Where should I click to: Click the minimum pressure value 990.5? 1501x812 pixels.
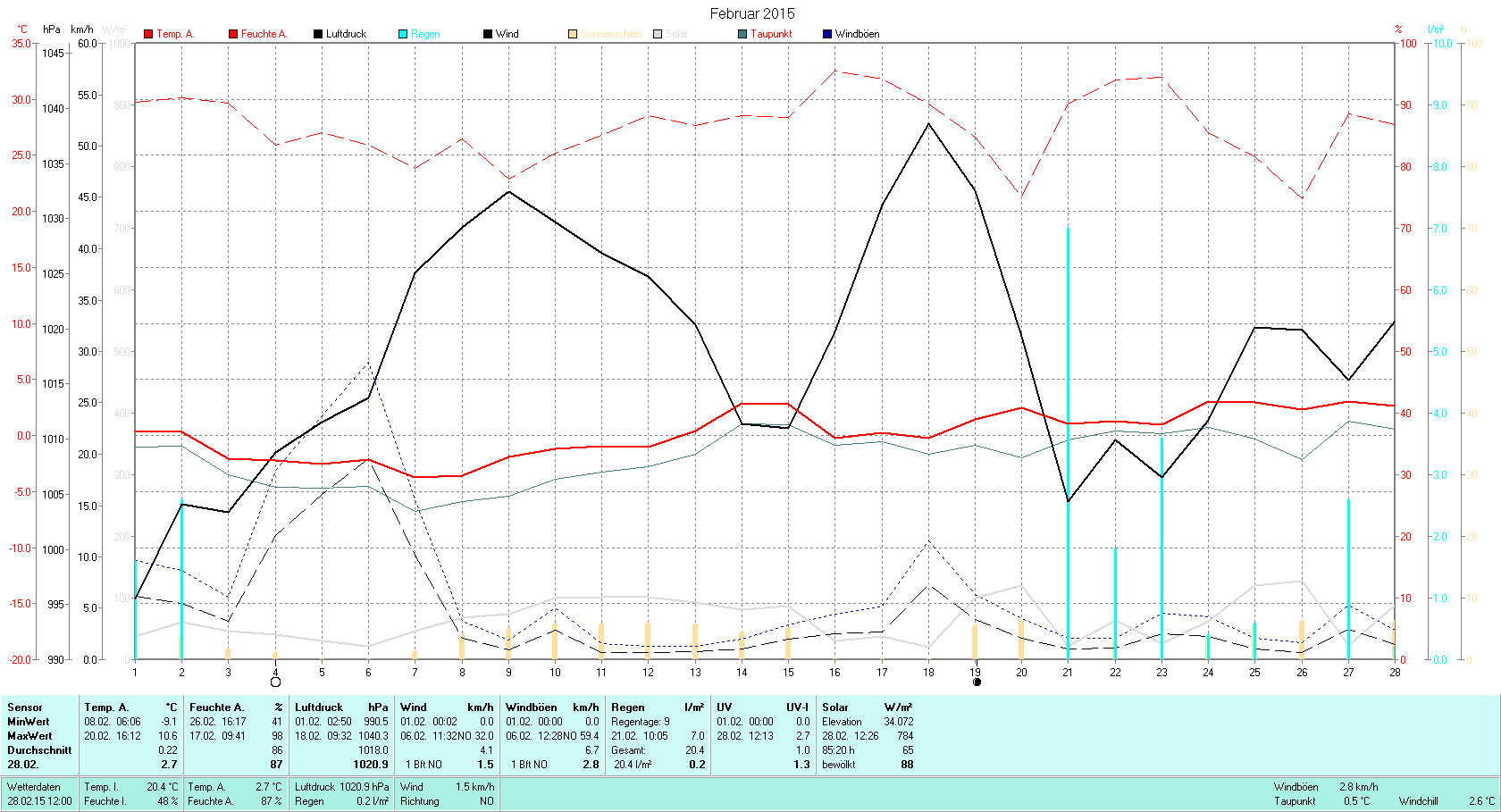pyautogui.click(x=376, y=722)
